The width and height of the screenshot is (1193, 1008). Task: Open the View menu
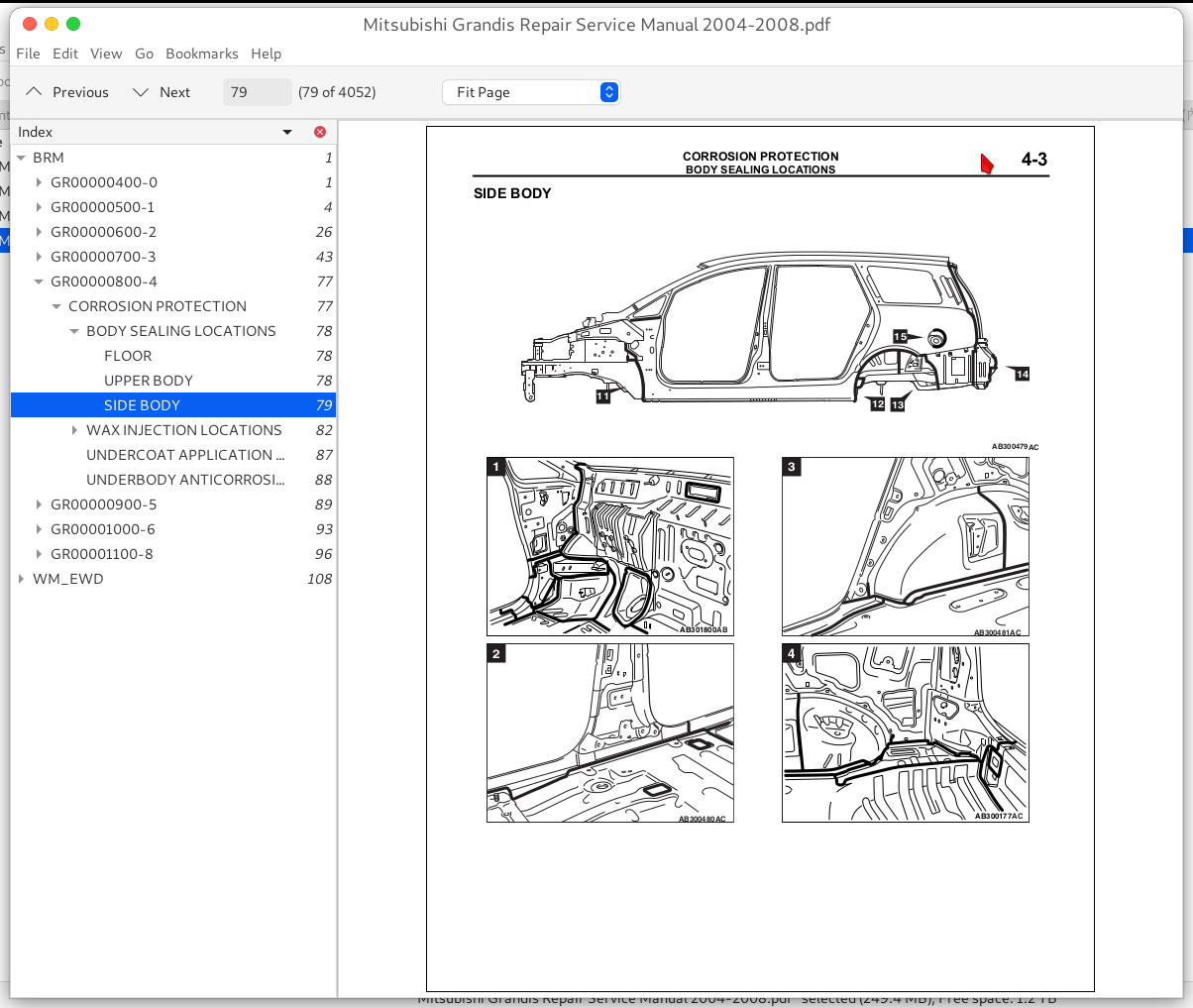[106, 54]
